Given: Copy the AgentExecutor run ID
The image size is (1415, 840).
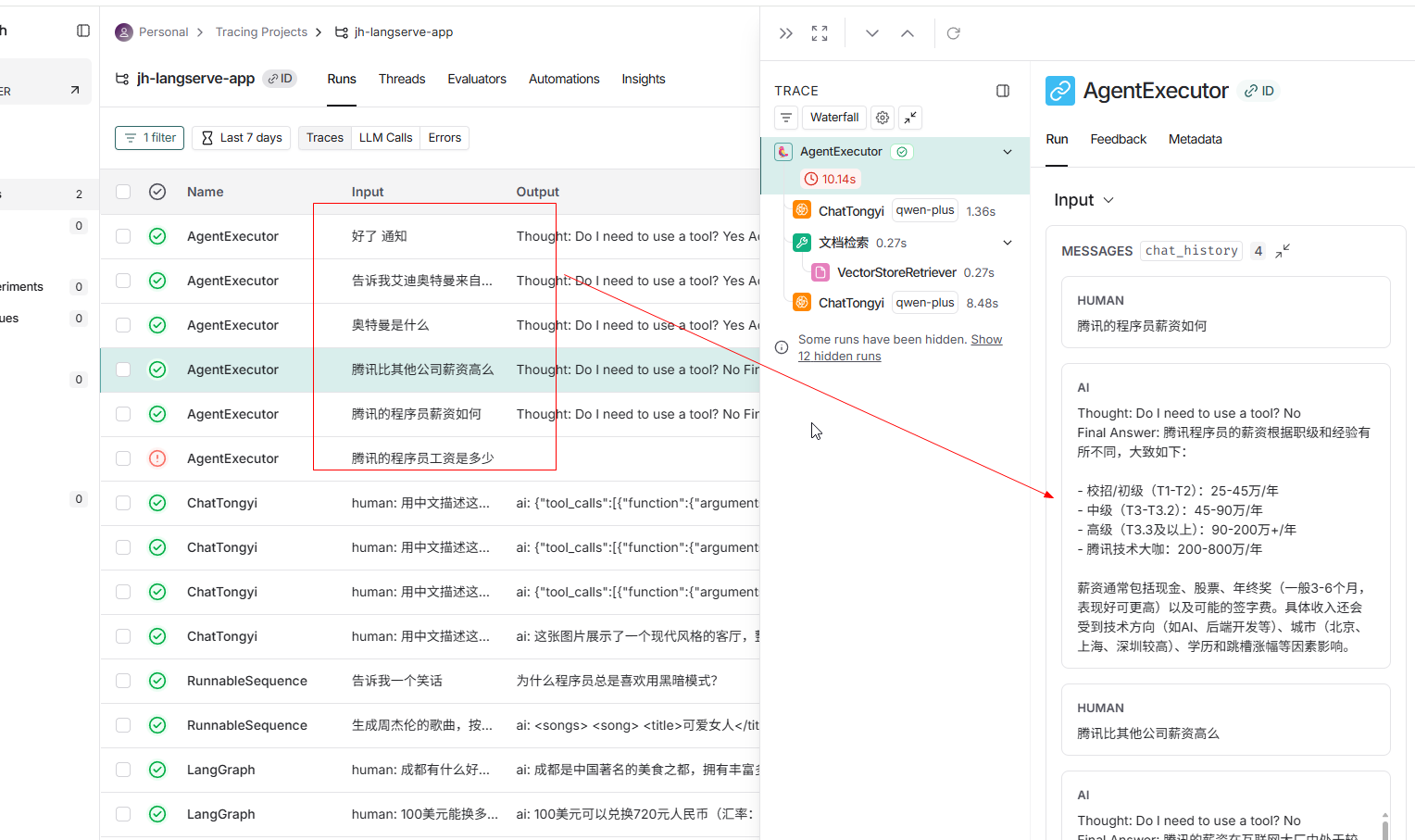Looking at the screenshot, I should (1259, 91).
